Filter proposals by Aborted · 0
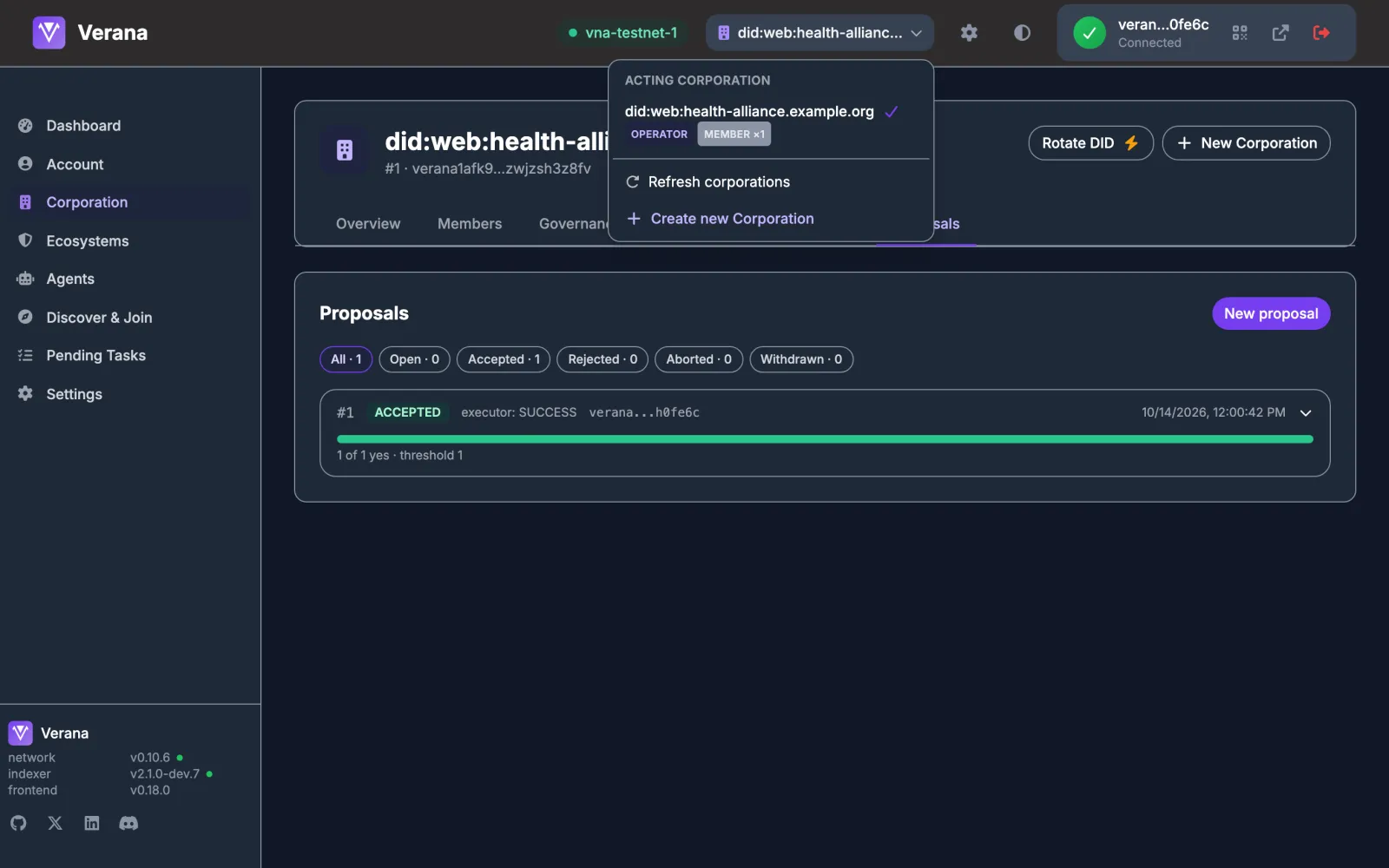This screenshot has height=868, width=1389. (x=699, y=359)
